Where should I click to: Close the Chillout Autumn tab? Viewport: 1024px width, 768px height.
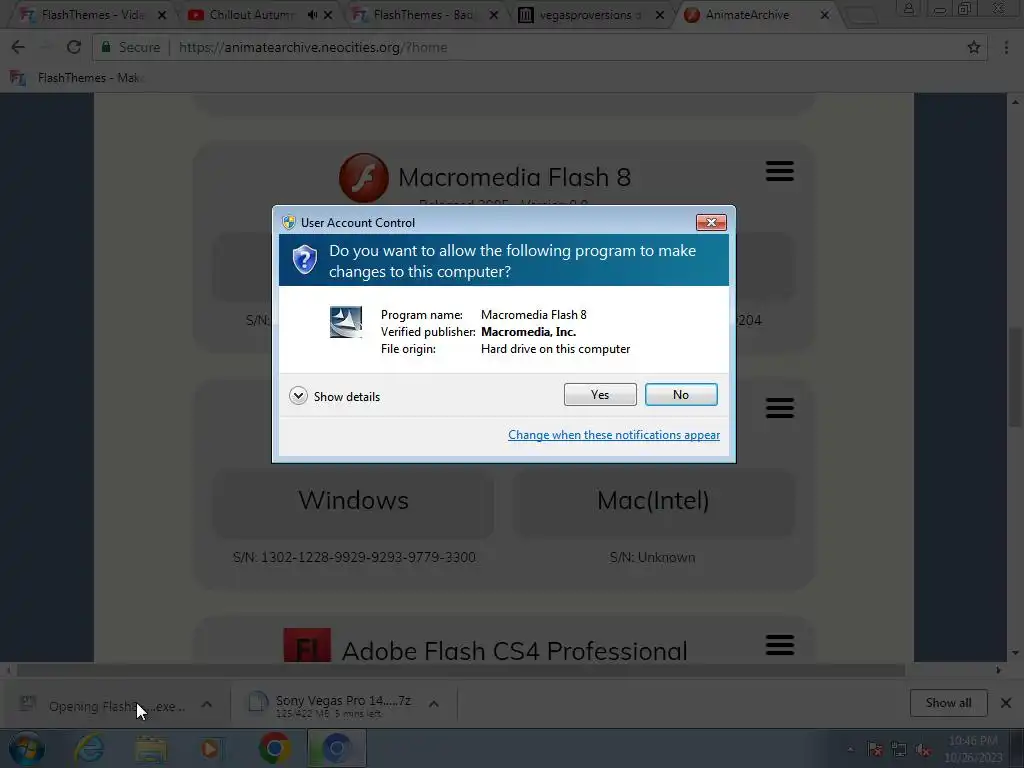click(328, 14)
